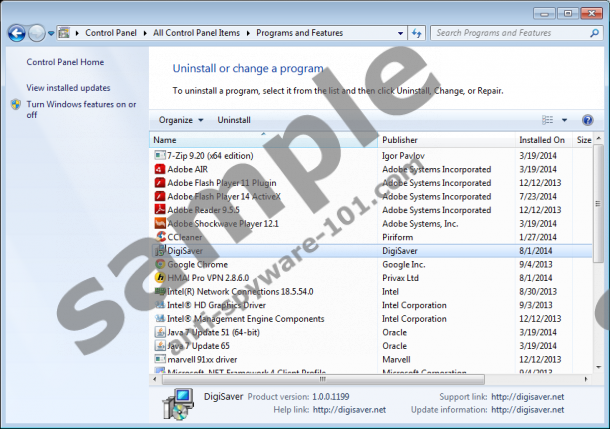Viewport: 610px width, 429px height.
Task: Click the Search Programs and Features field
Action: click(x=510, y=33)
